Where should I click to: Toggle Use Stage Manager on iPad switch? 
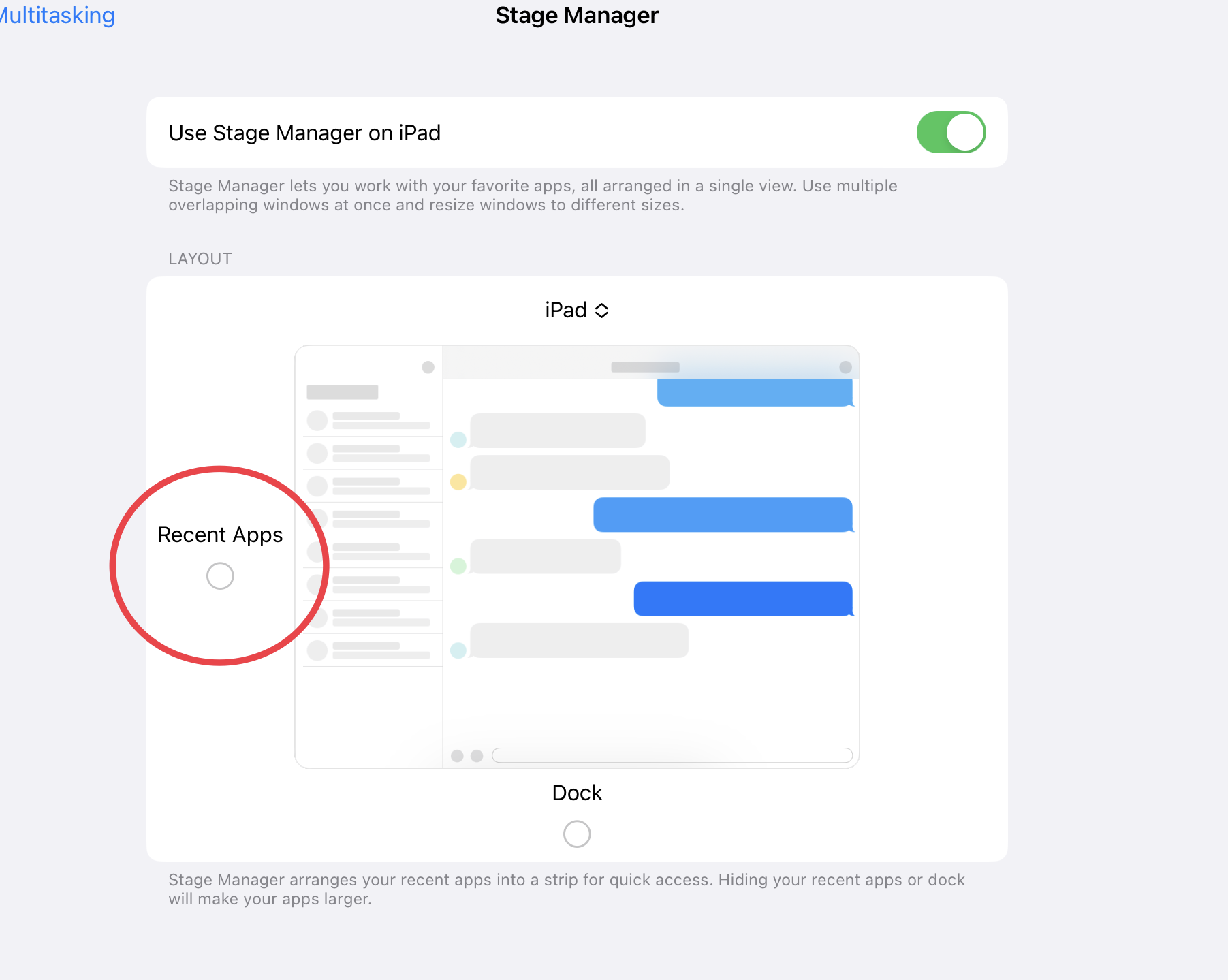[951, 132]
